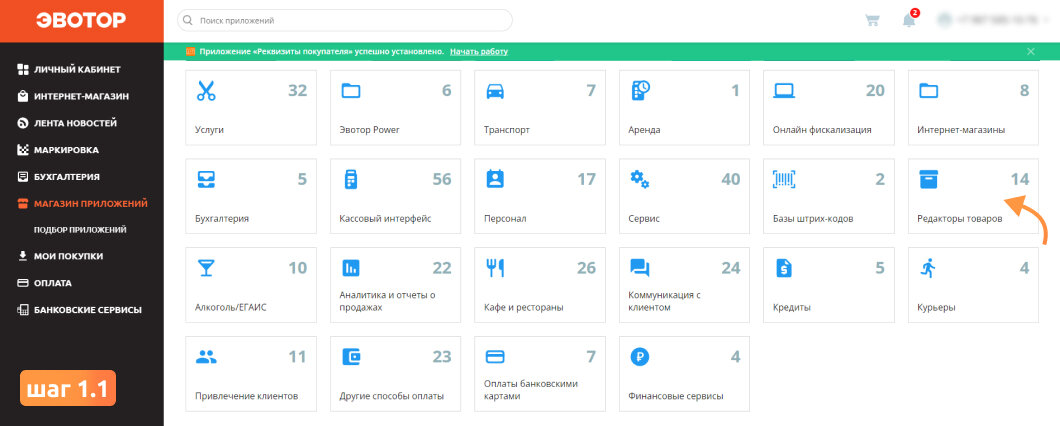Click the Транспорт category label

[507, 130]
